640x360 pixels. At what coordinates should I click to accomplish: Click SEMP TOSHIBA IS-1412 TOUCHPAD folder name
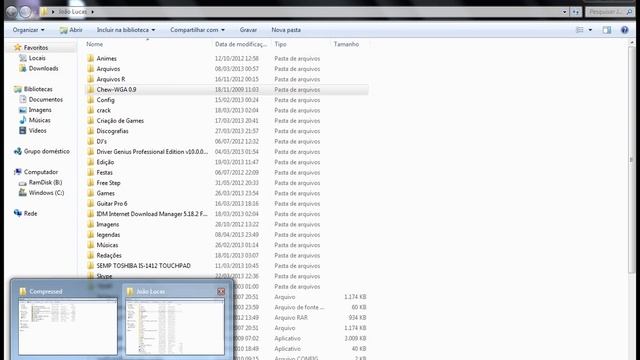(x=143, y=266)
